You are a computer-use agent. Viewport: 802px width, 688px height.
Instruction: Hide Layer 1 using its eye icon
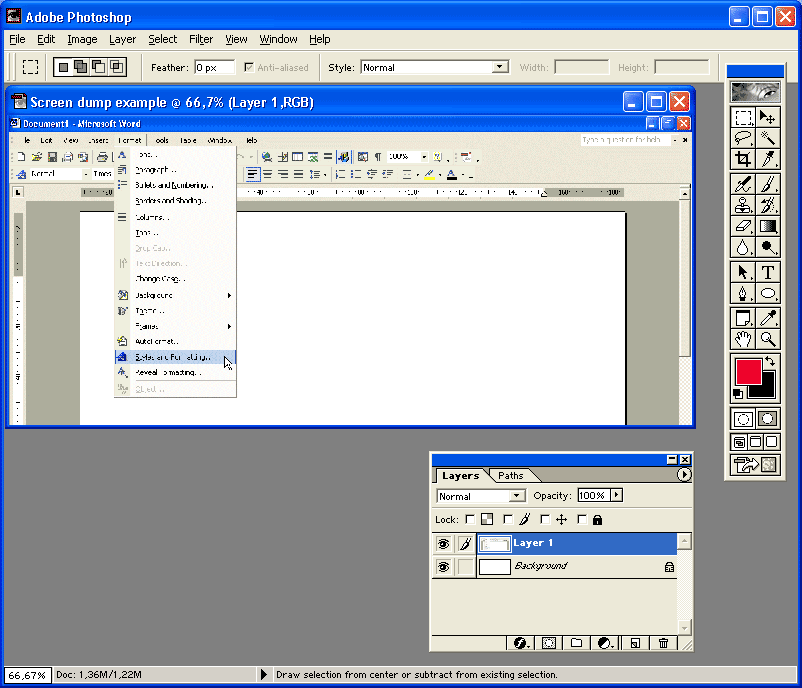(443, 544)
